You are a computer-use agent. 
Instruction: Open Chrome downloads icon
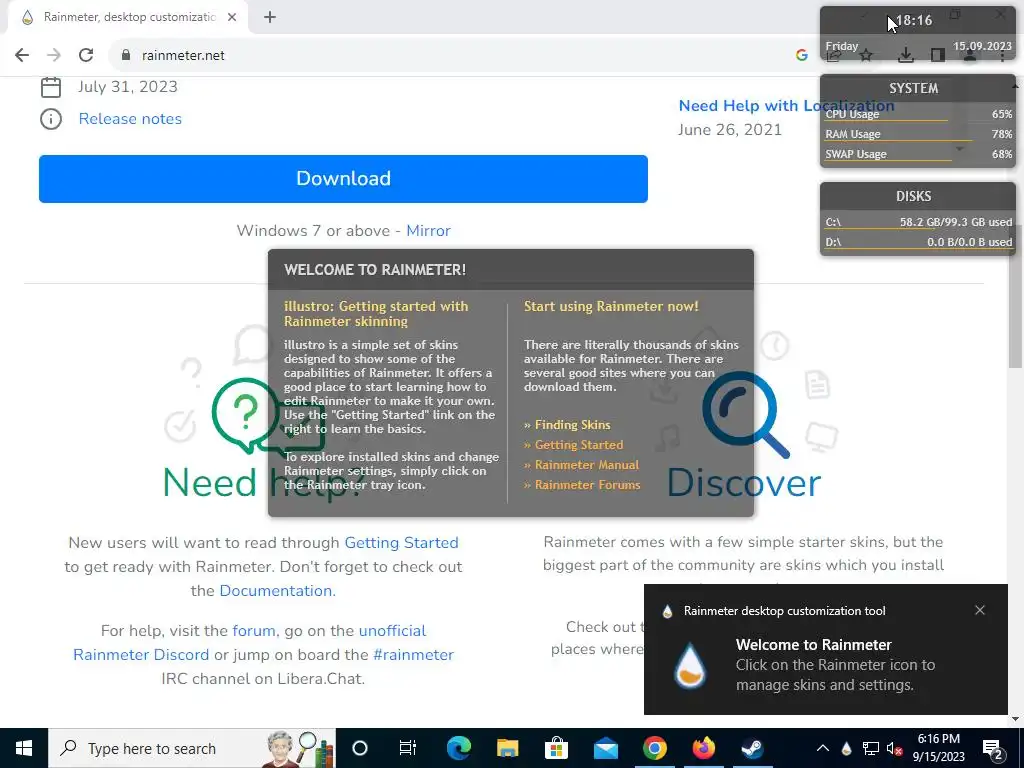click(x=905, y=56)
